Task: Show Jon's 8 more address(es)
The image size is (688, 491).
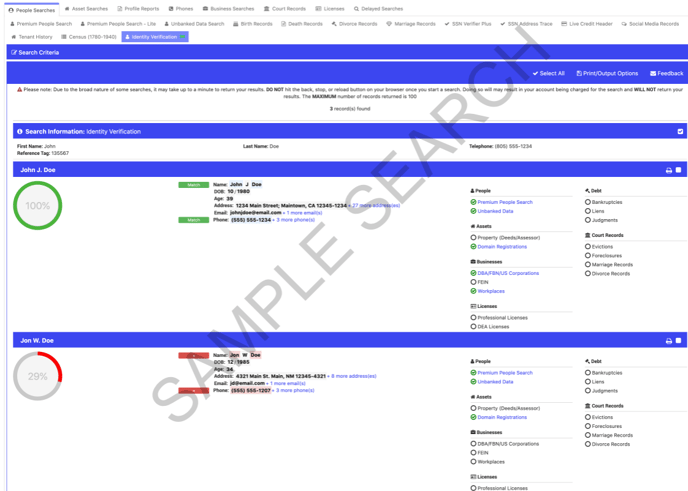Action: click(x=353, y=376)
